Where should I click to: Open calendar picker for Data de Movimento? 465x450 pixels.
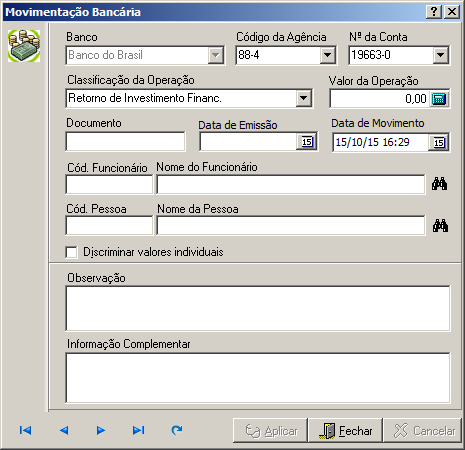(439, 143)
